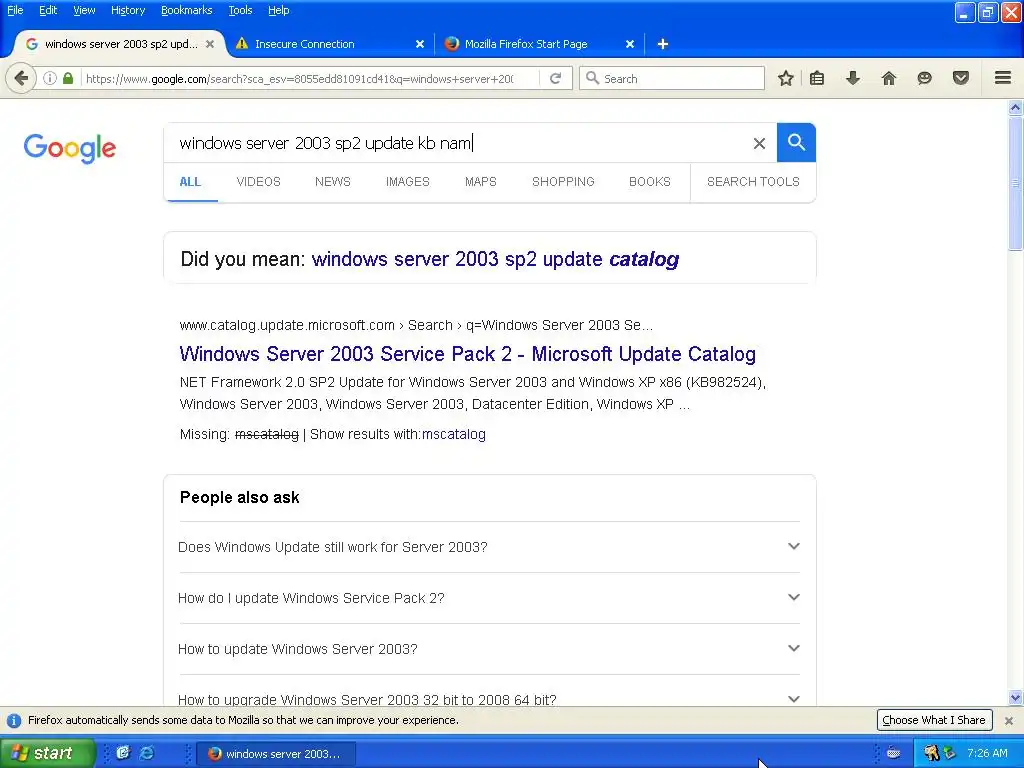Select the SHOPPING search tab
This screenshot has height=768, width=1024.
563,182
